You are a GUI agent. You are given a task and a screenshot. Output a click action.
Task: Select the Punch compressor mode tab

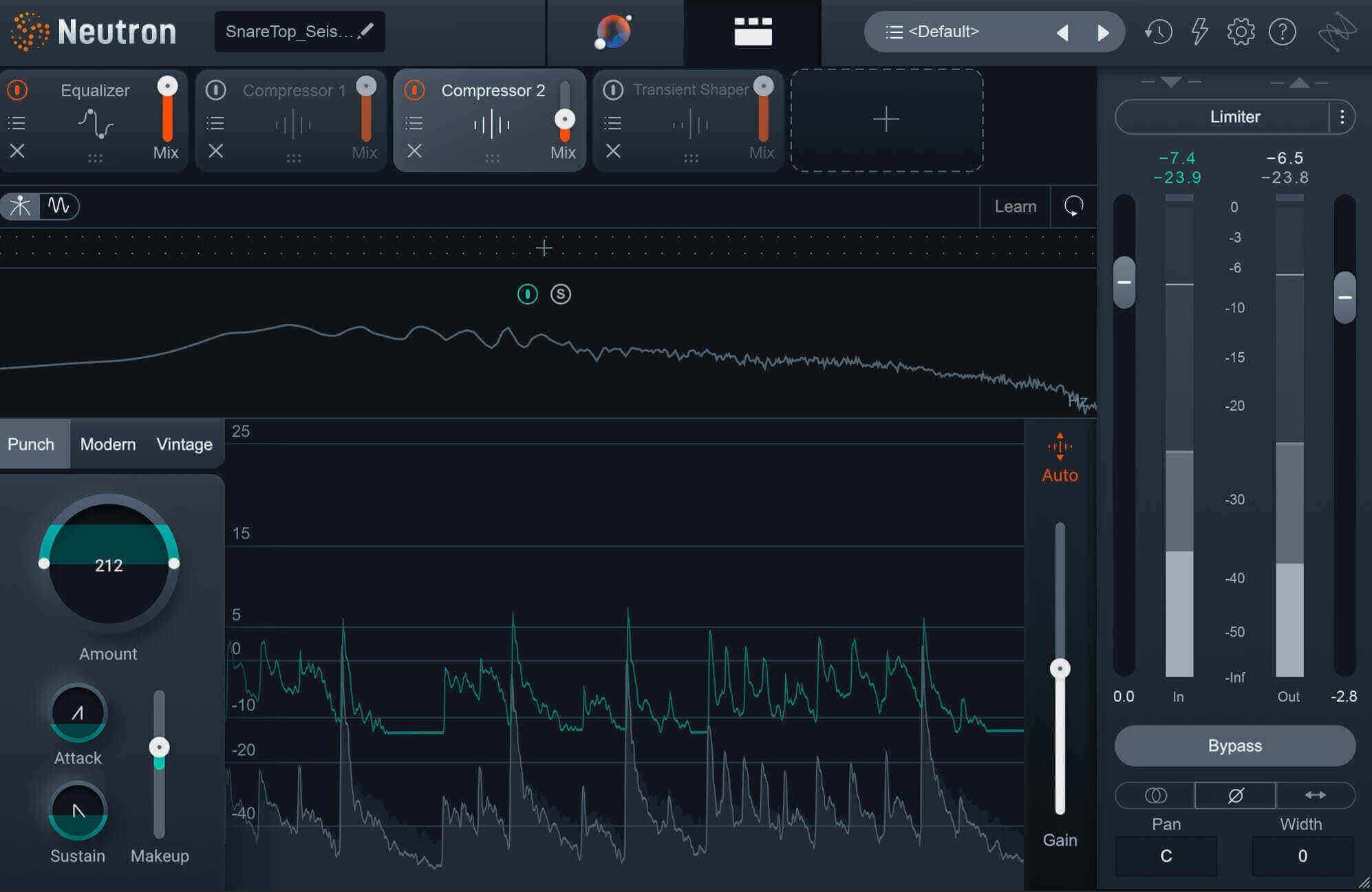31,444
